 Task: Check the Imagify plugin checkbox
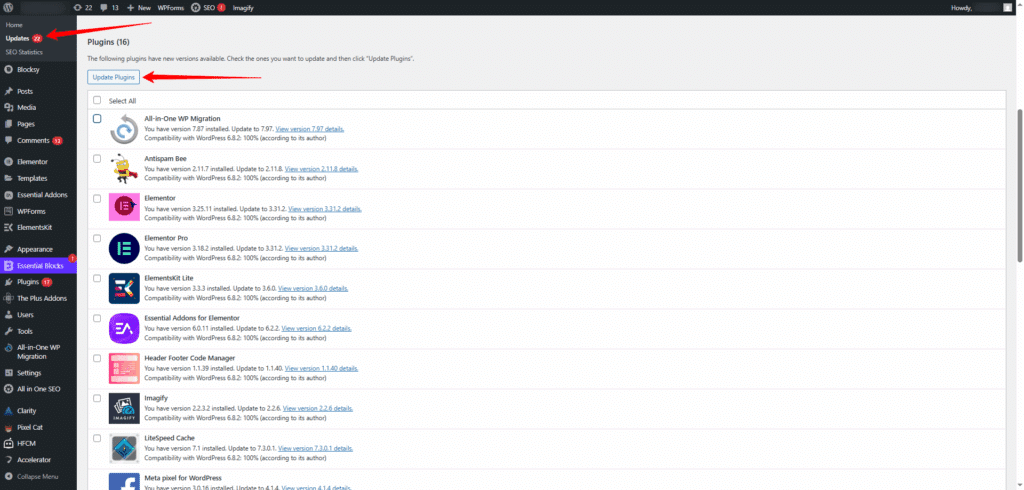coord(97,398)
